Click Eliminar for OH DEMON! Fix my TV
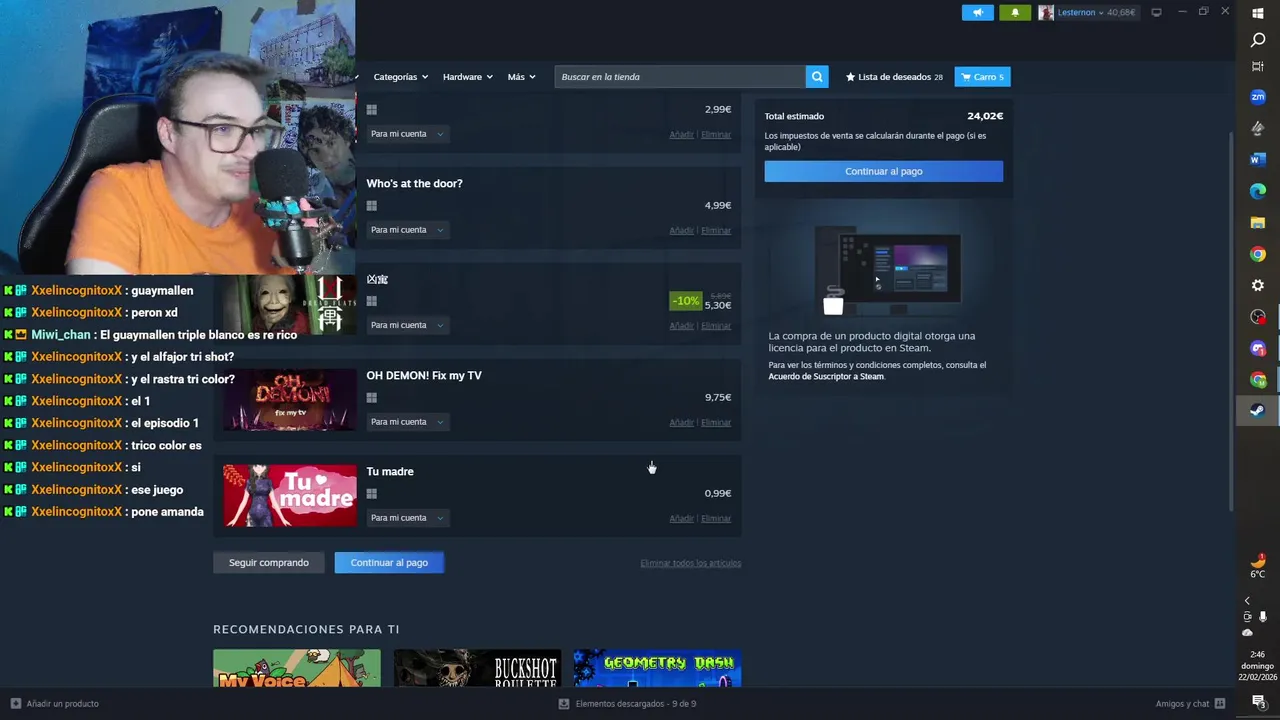Screen dimensions: 1280x720 (716, 423)
